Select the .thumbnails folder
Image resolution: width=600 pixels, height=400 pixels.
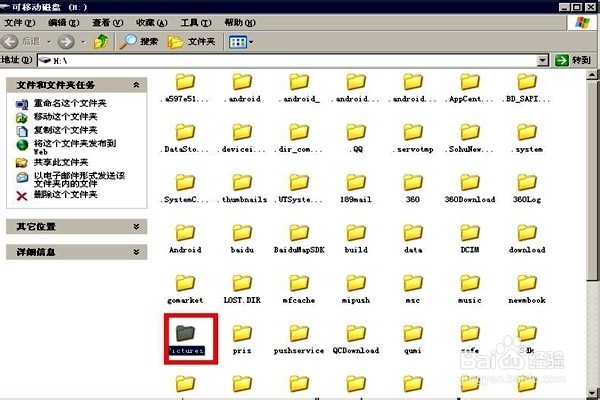242,189
